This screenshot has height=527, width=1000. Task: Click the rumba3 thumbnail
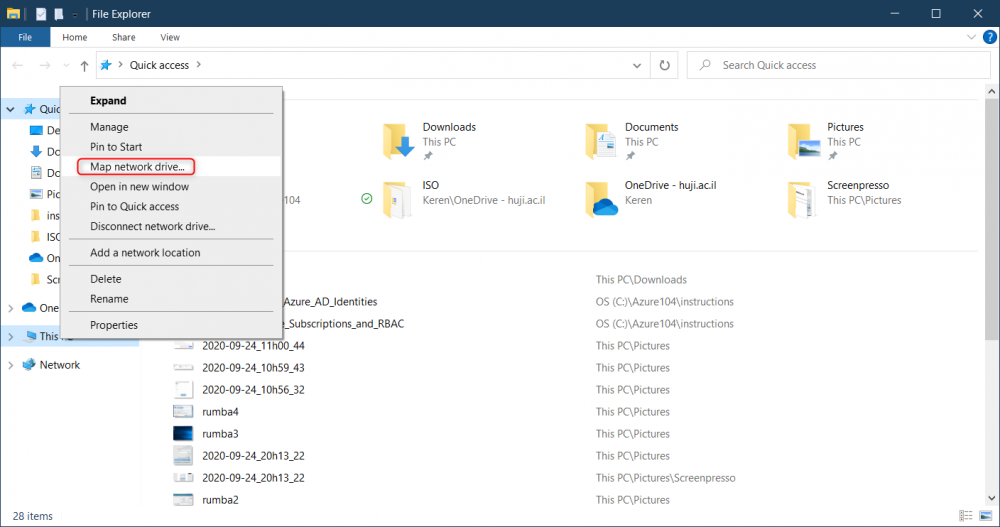pyautogui.click(x=183, y=433)
